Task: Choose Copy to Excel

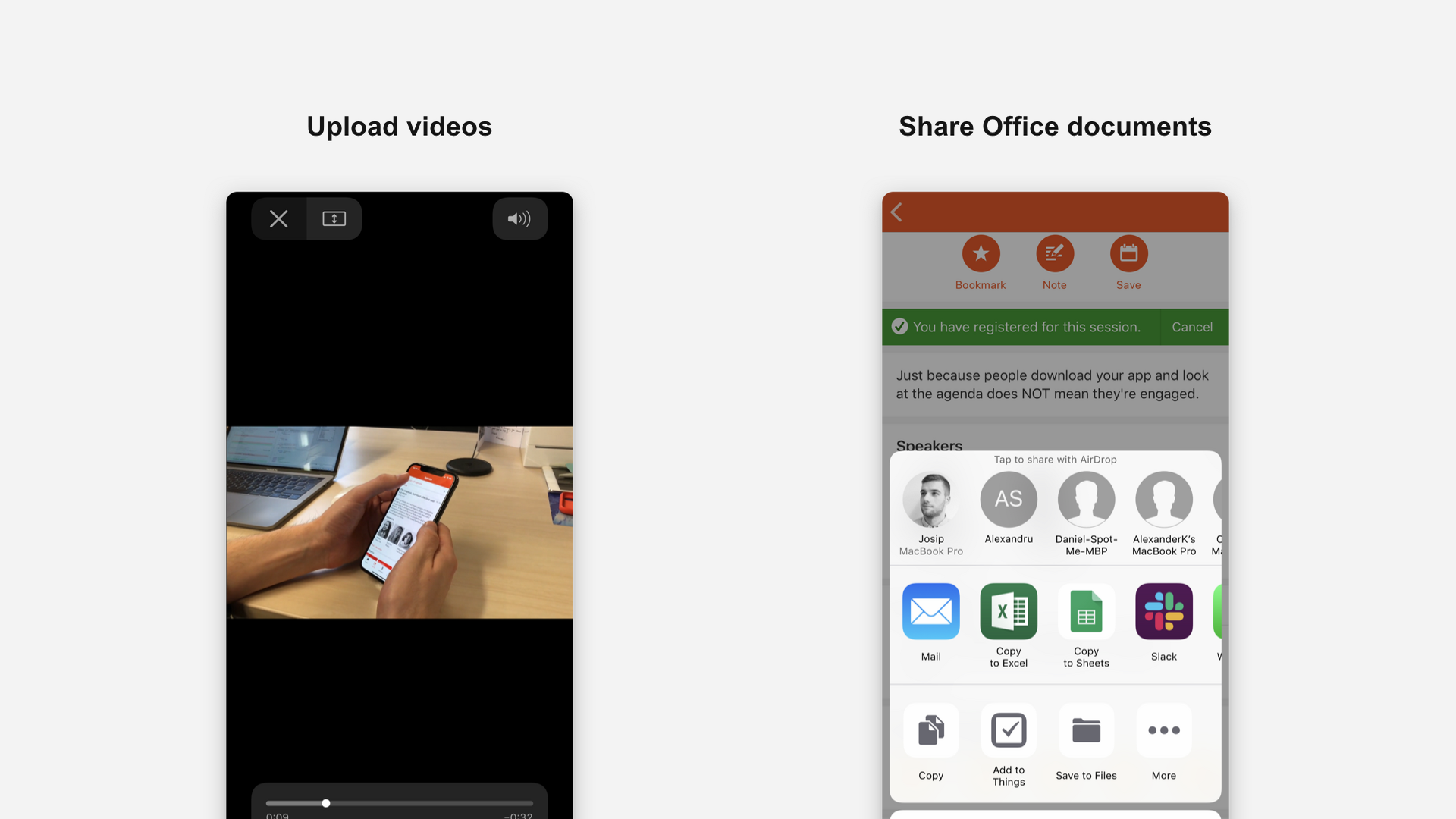Action: [1008, 612]
